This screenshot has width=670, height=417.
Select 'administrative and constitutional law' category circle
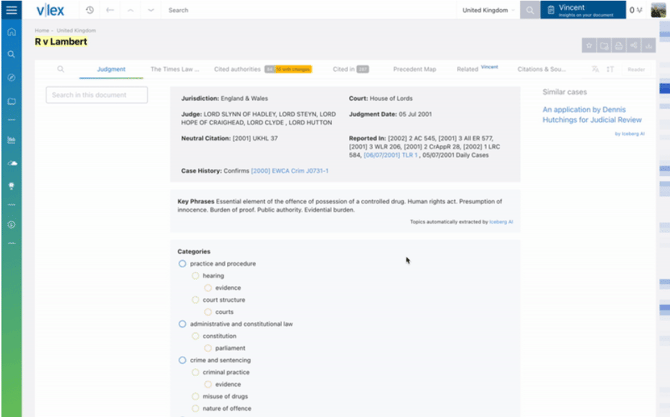point(182,324)
